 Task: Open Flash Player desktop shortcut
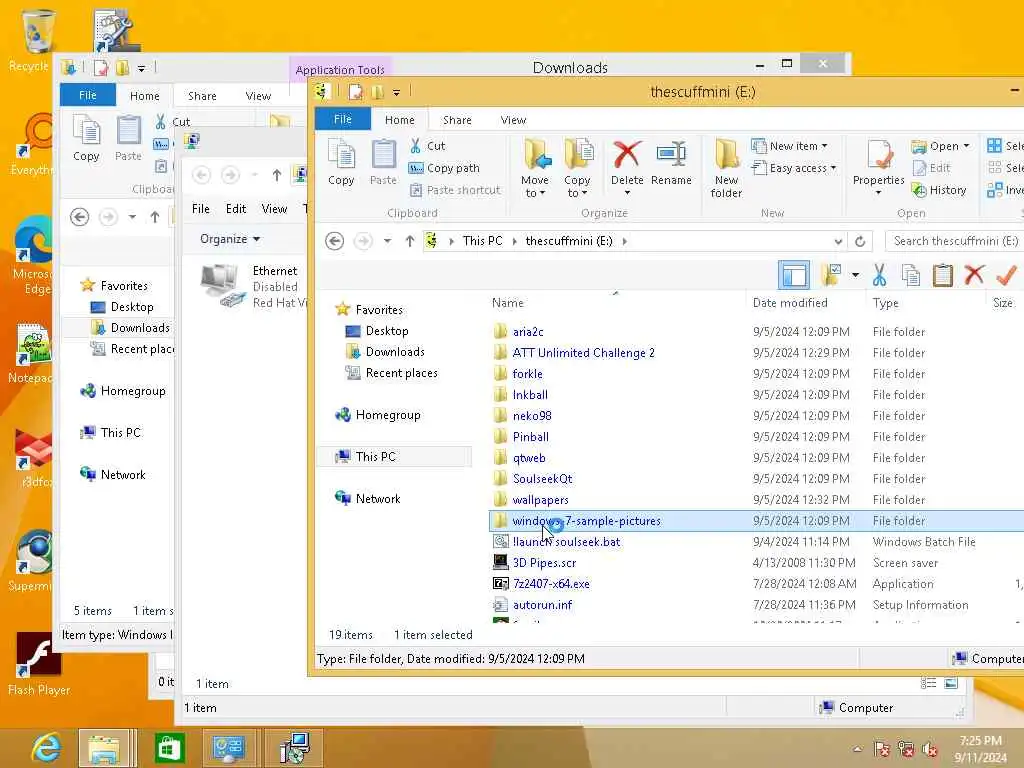[39, 664]
